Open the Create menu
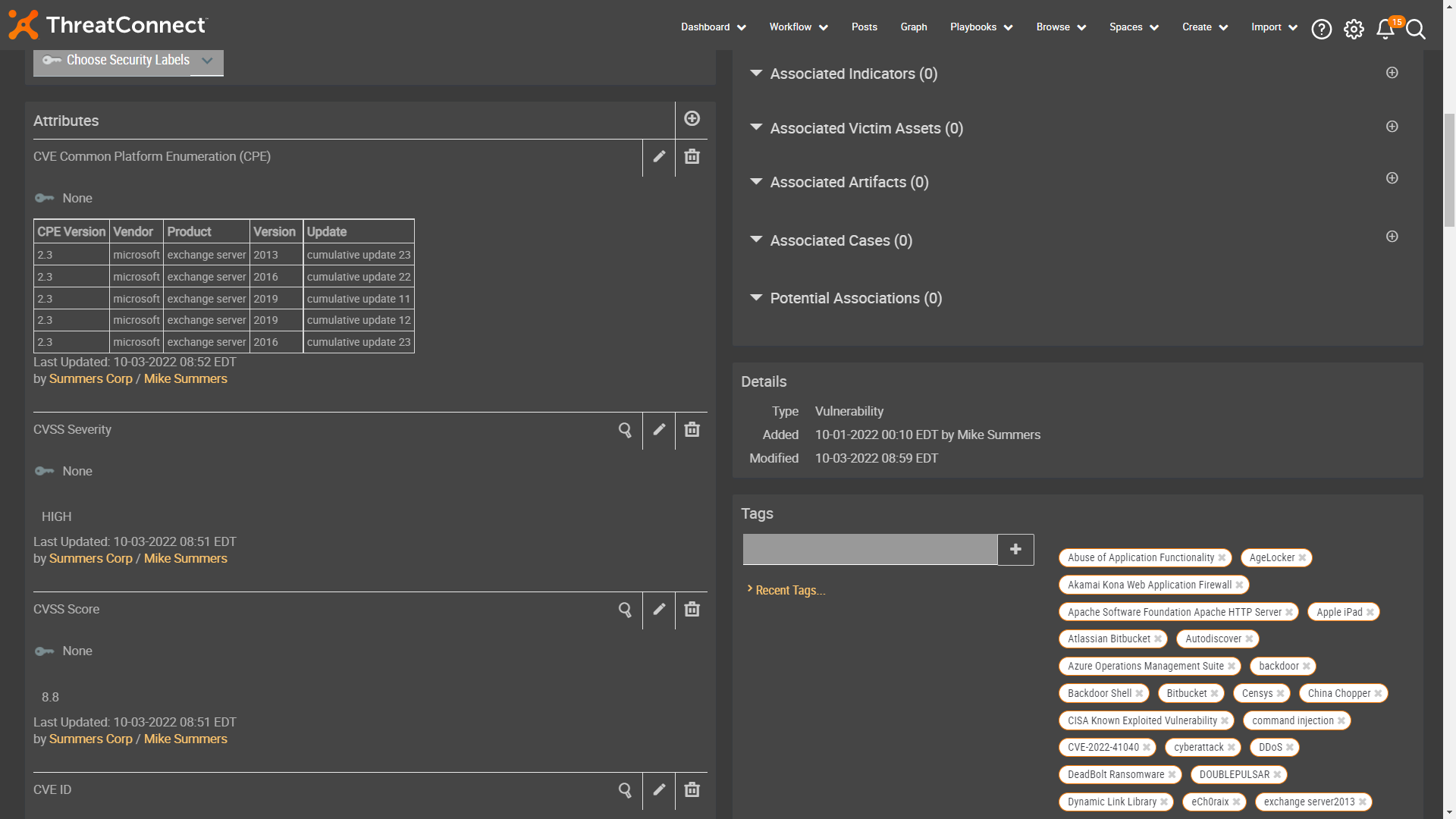This screenshot has width=1456, height=819. pyautogui.click(x=1205, y=27)
